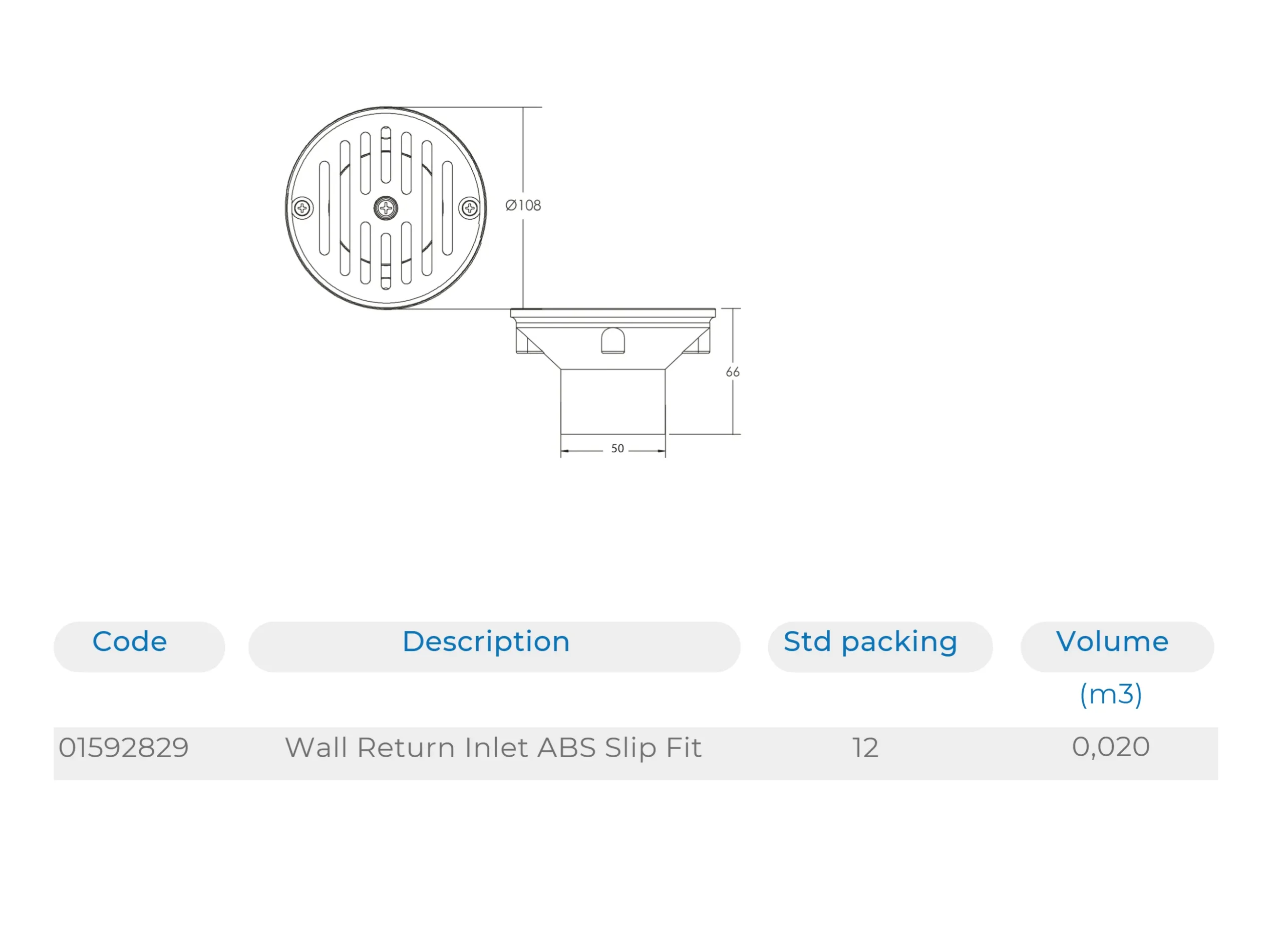Click the Ø108 diameter dimension label
Viewport: 1282px width, 952px height.
tap(523, 206)
